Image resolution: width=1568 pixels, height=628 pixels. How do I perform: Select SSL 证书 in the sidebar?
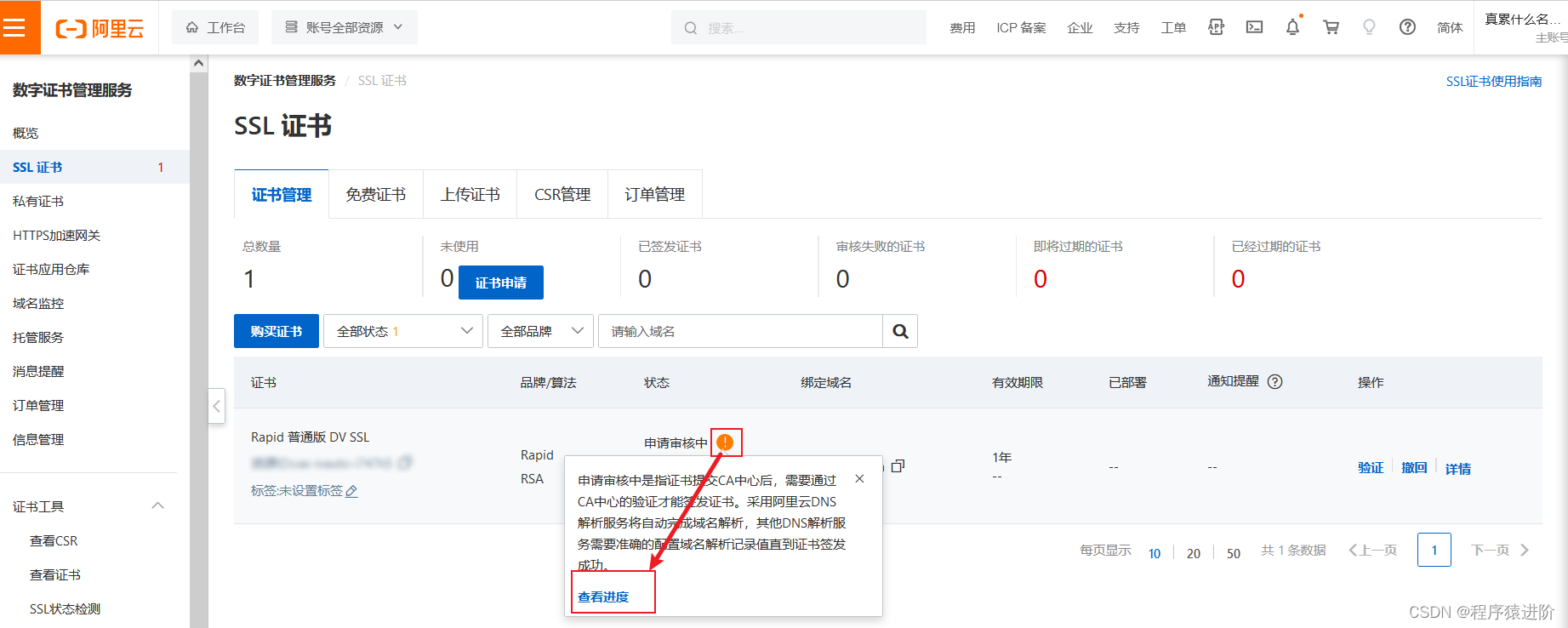pyautogui.click(x=94, y=167)
